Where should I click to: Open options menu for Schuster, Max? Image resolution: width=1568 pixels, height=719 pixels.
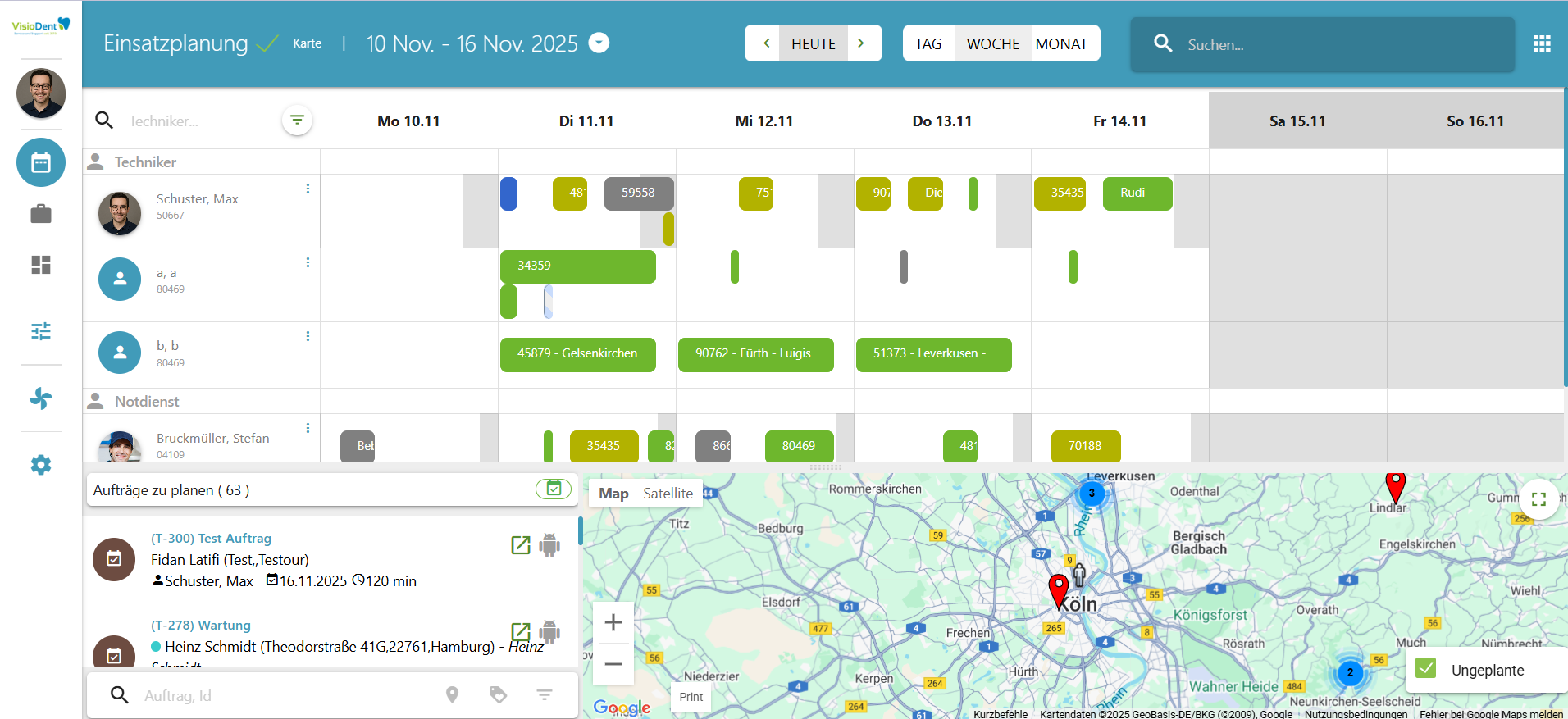click(308, 189)
